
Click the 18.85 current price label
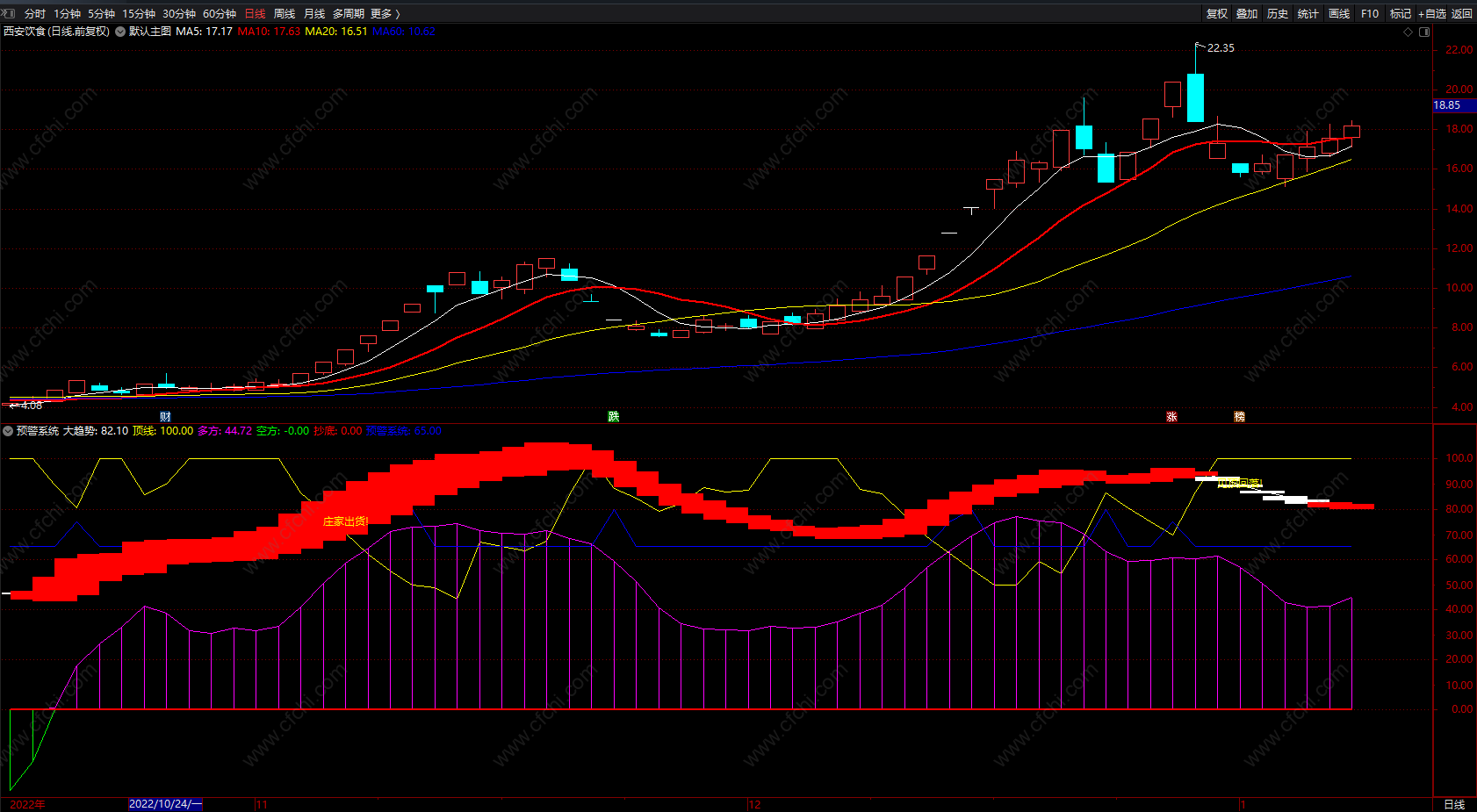pos(1447,105)
